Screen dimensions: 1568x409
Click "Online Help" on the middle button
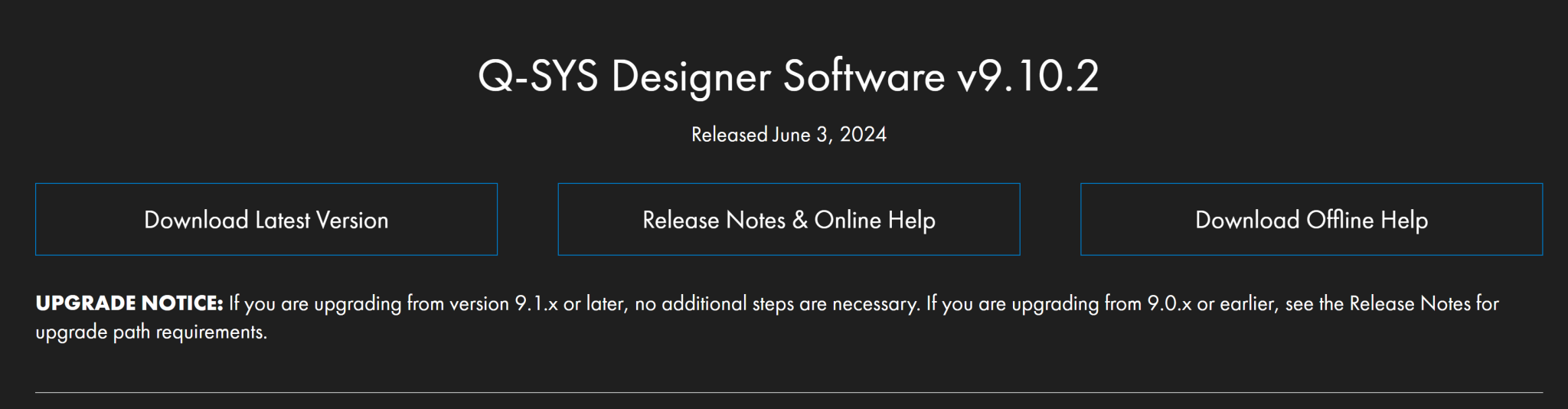click(874, 220)
